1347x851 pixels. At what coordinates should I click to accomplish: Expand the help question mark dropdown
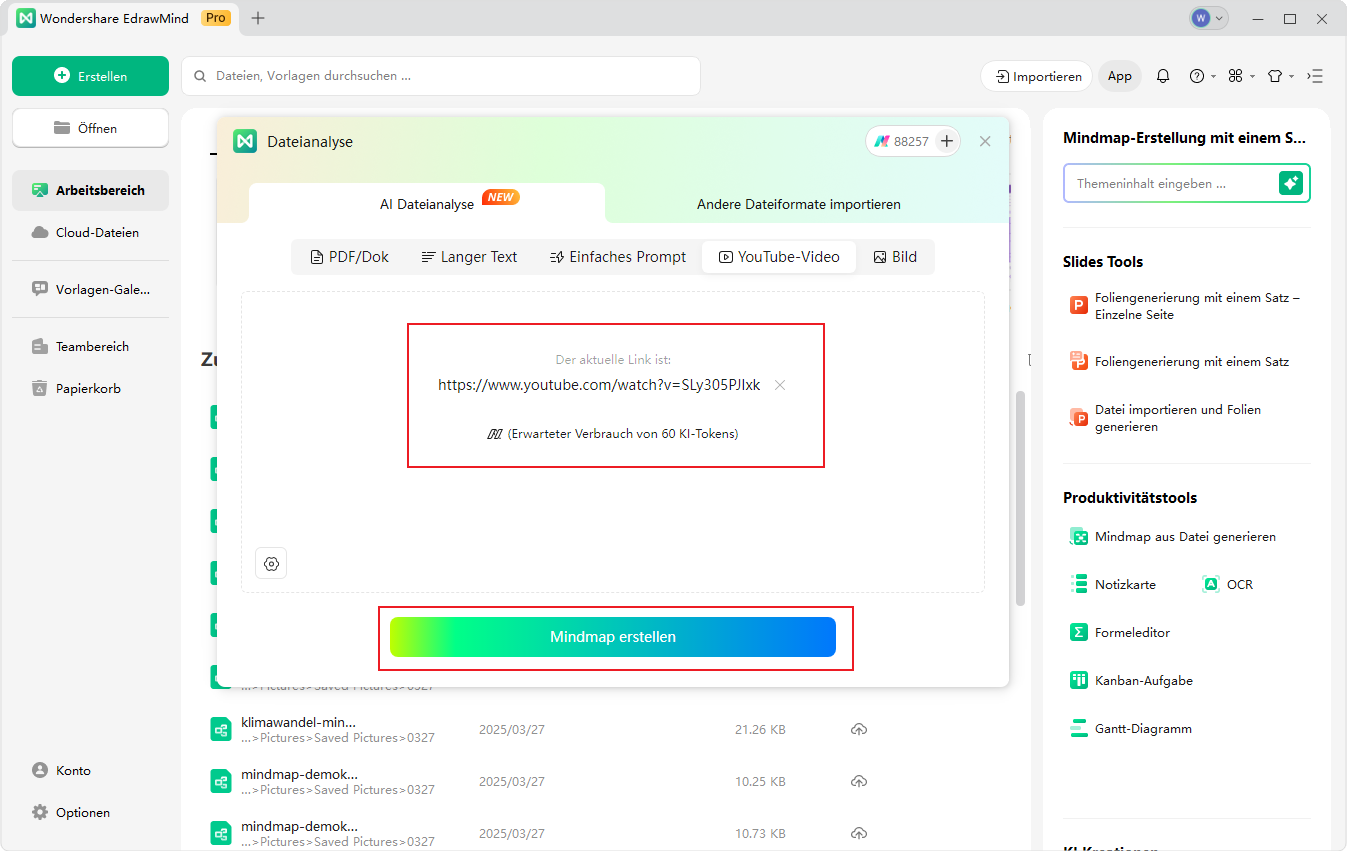tap(1201, 76)
